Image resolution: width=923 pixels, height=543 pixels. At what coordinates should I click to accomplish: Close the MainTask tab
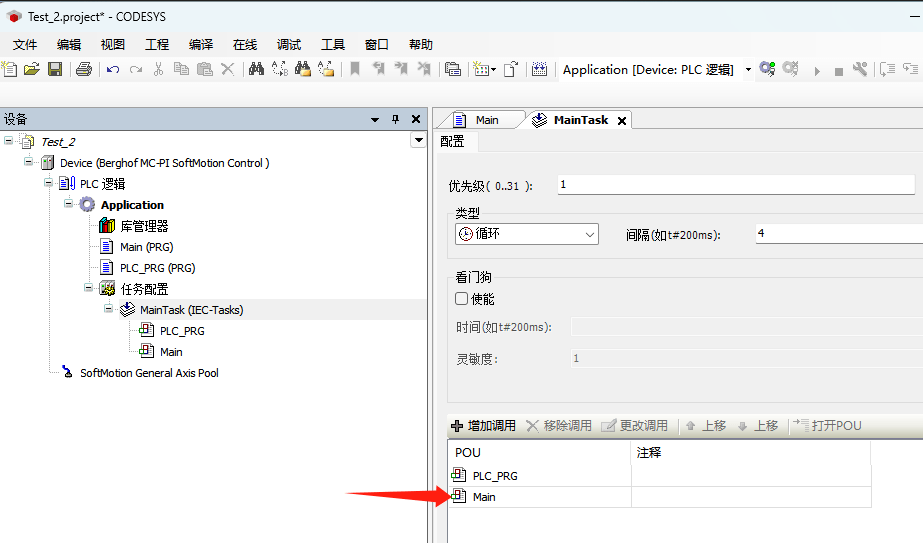pyautogui.click(x=621, y=120)
